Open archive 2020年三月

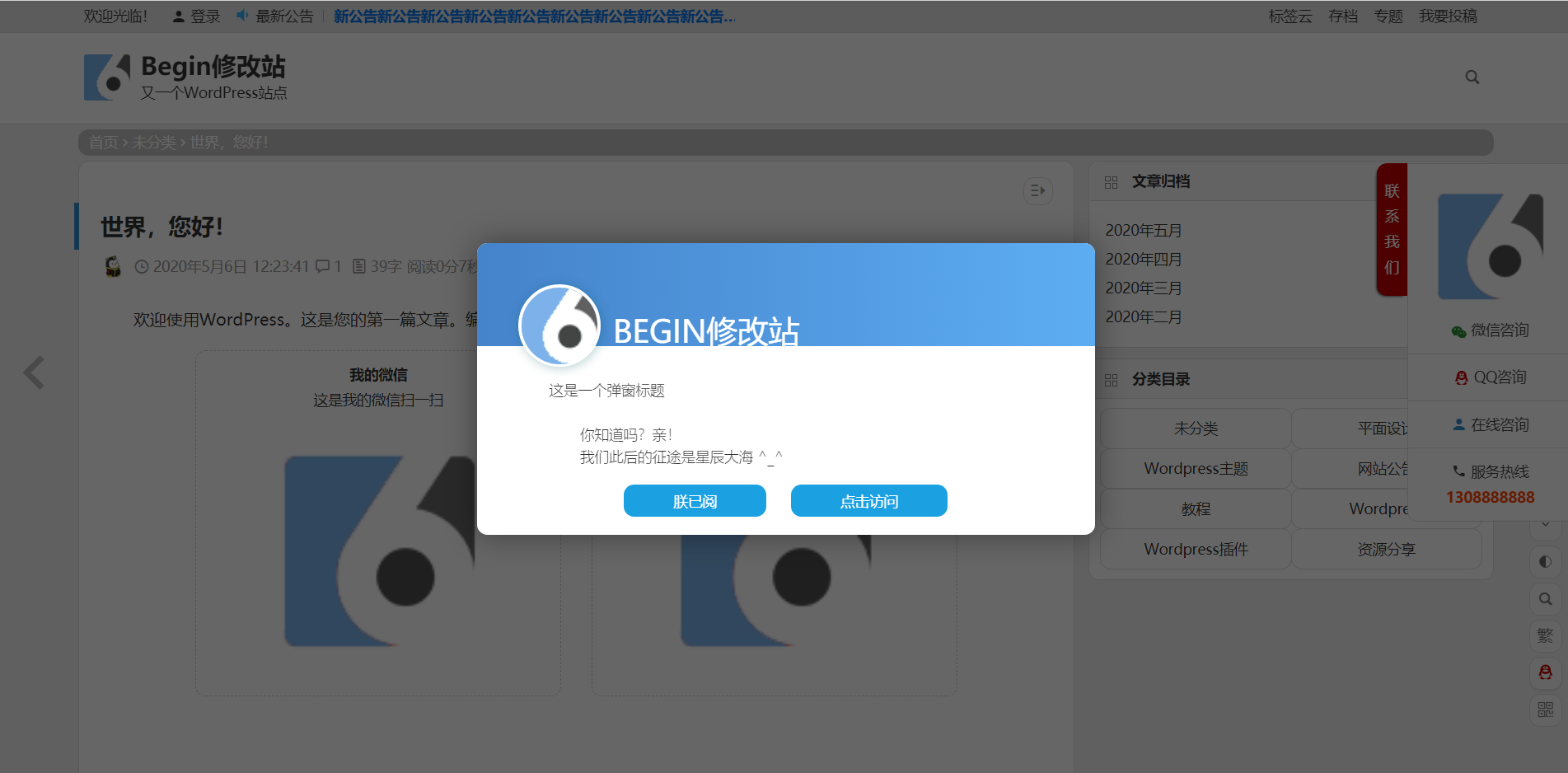[1143, 288]
